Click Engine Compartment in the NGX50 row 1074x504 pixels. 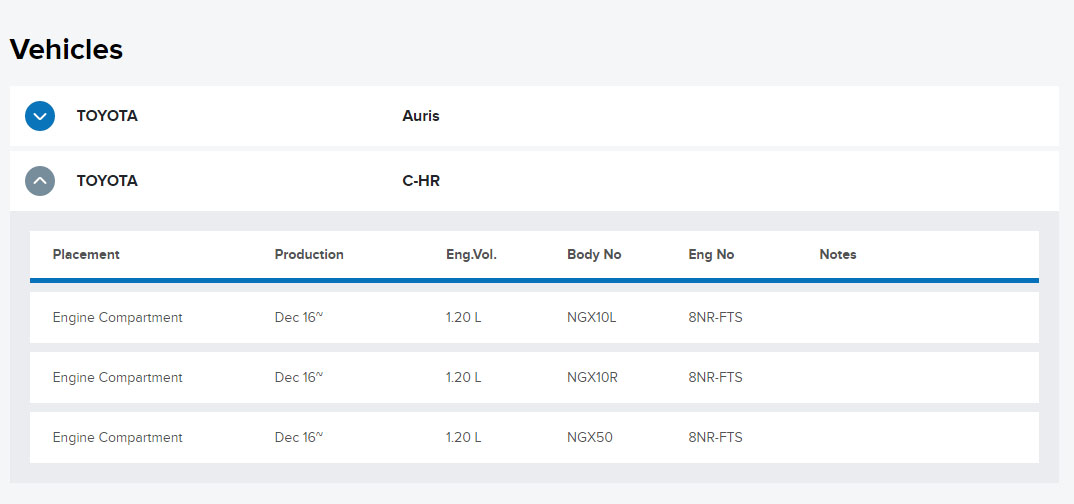click(x=118, y=437)
